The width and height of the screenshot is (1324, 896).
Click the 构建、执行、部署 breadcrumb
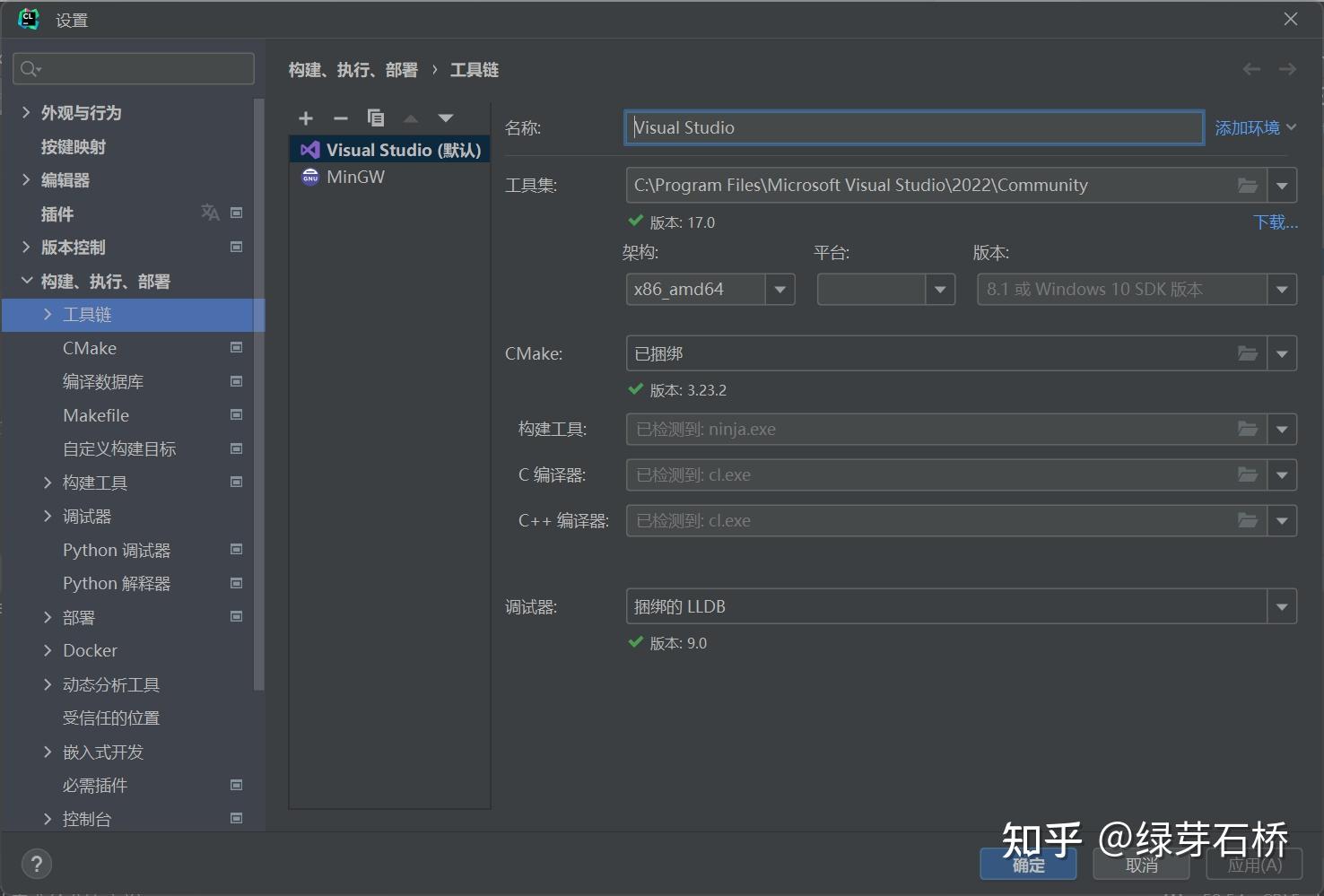[x=353, y=69]
